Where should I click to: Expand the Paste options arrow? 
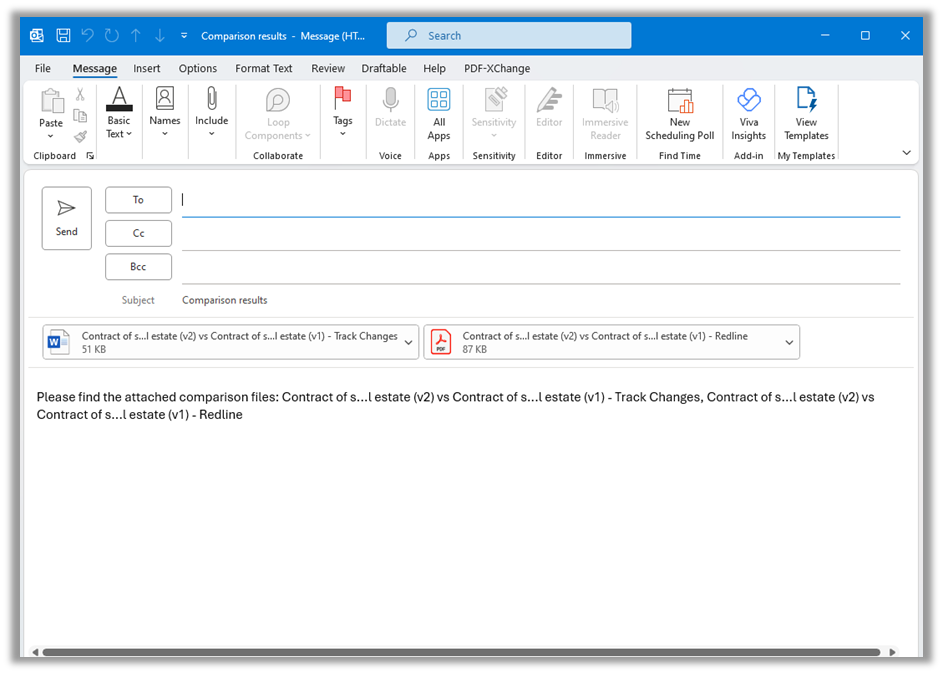51,136
